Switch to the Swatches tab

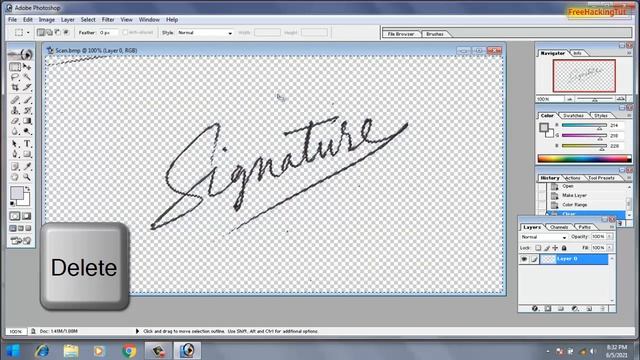[573, 116]
